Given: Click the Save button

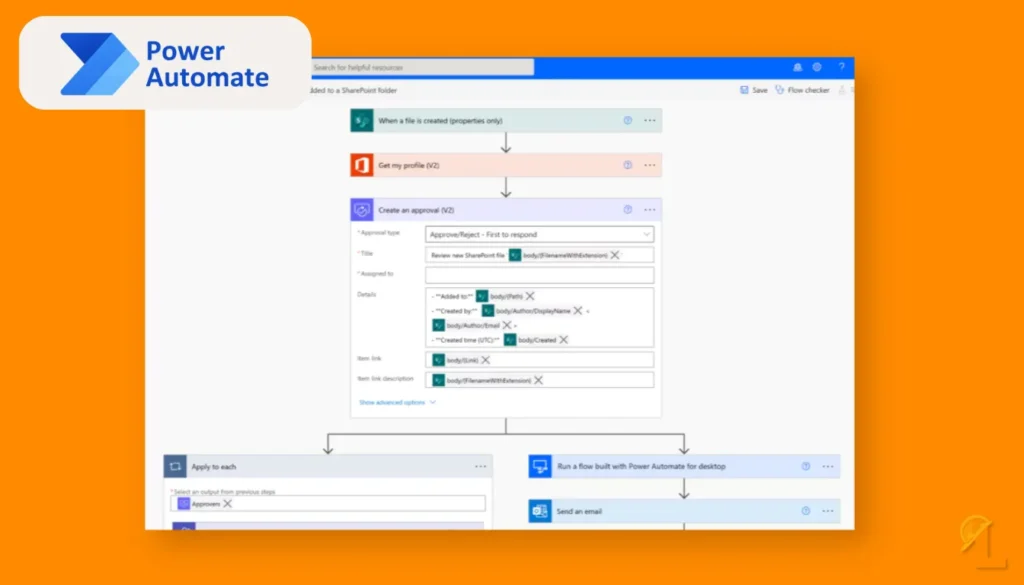Looking at the screenshot, I should coord(754,90).
